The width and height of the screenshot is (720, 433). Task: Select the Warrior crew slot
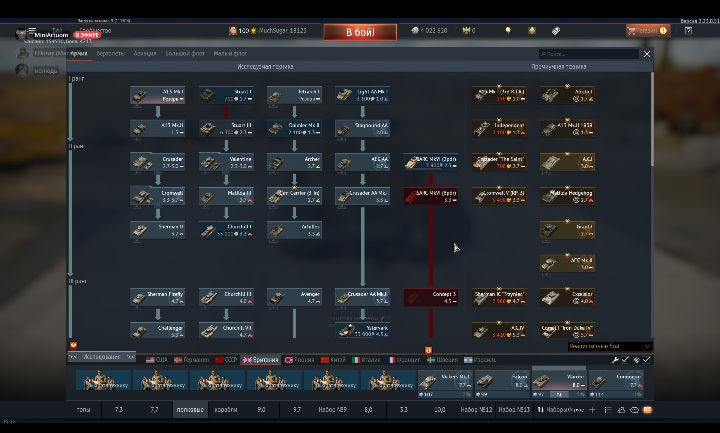[x=559, y=382]
